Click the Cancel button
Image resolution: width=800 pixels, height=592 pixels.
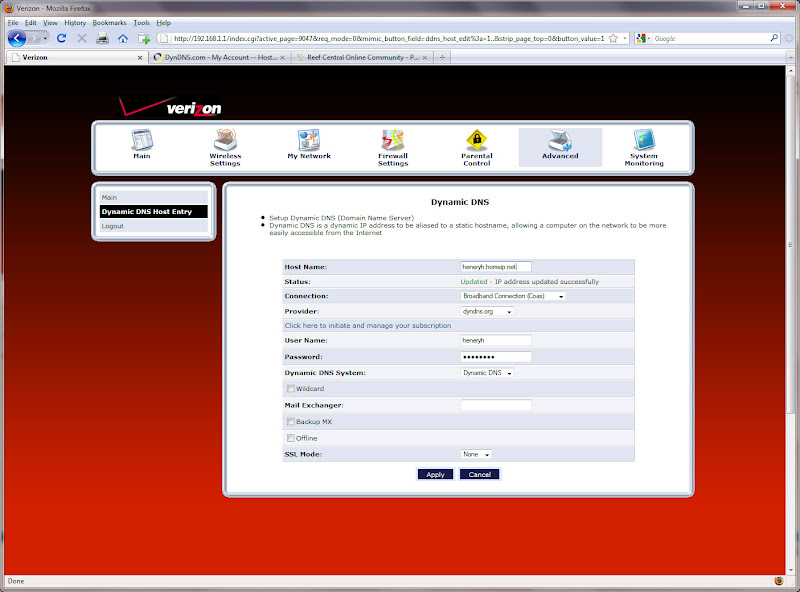[480, 475]
